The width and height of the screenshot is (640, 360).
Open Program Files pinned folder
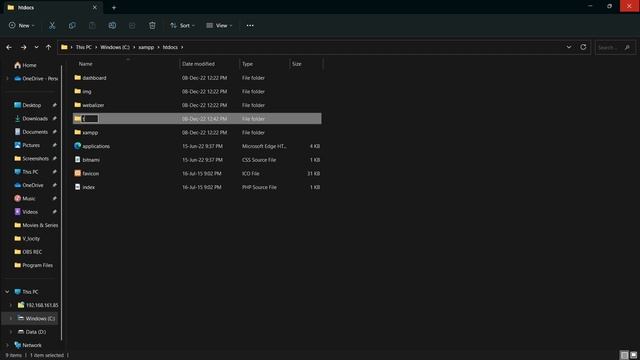point(33,265)
